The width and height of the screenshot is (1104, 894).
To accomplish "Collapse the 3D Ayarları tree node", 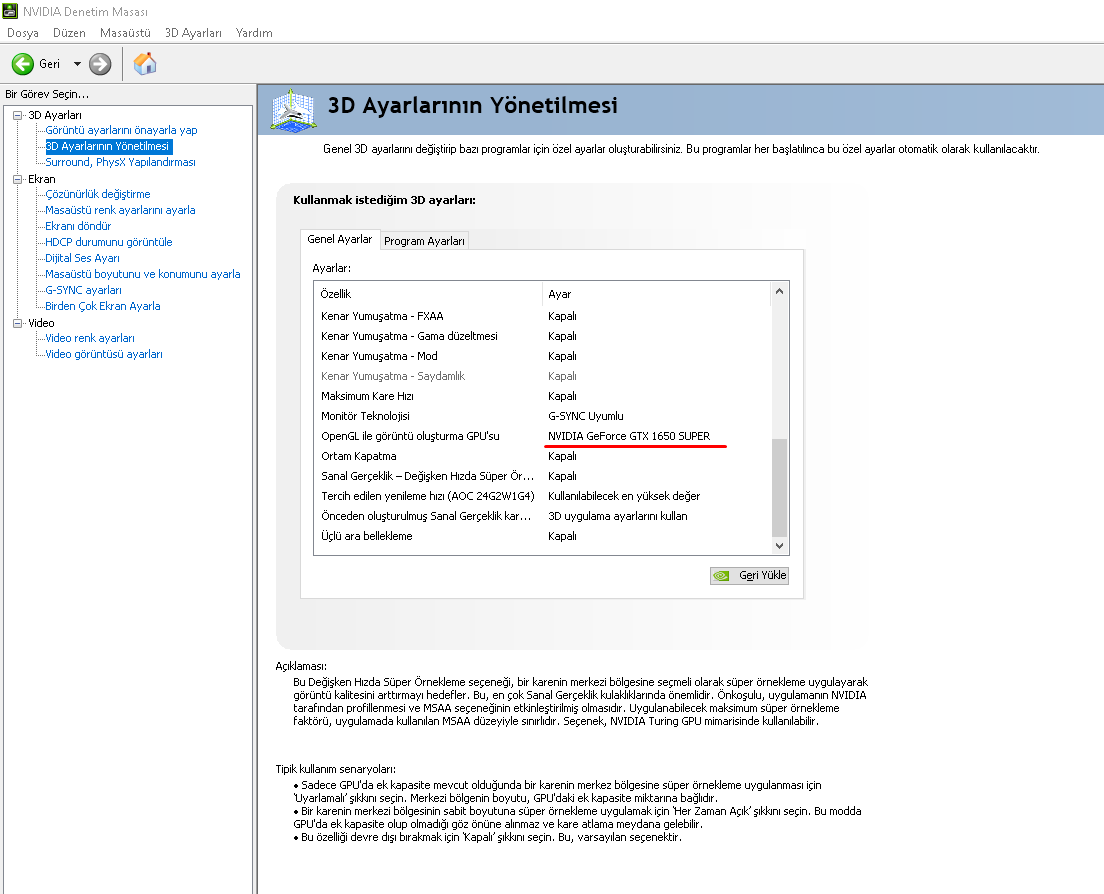I will 18,115.
